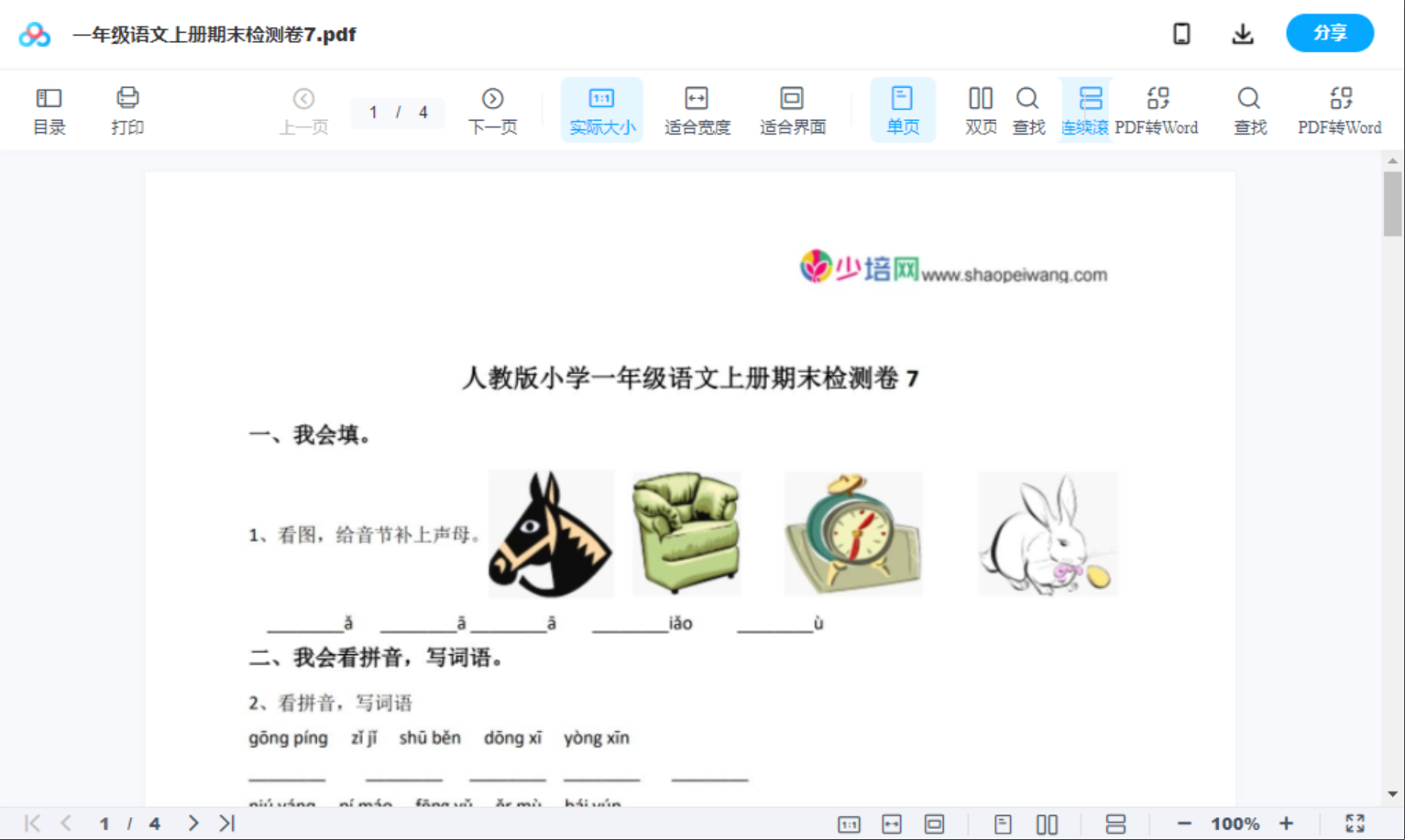Toggle 实际大小 actual size view

point(601,109)
